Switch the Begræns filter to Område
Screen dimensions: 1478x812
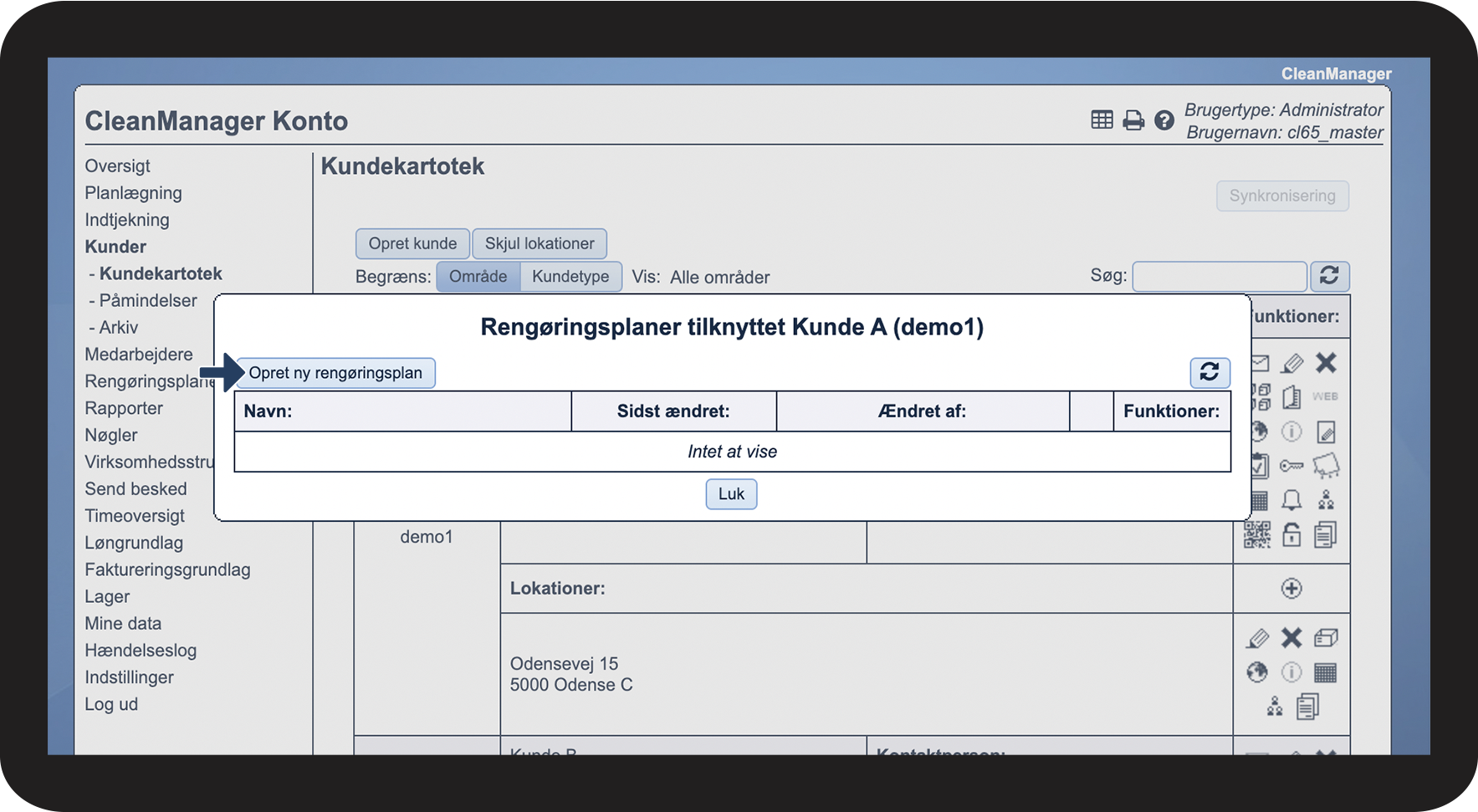(x=478, y=277)
